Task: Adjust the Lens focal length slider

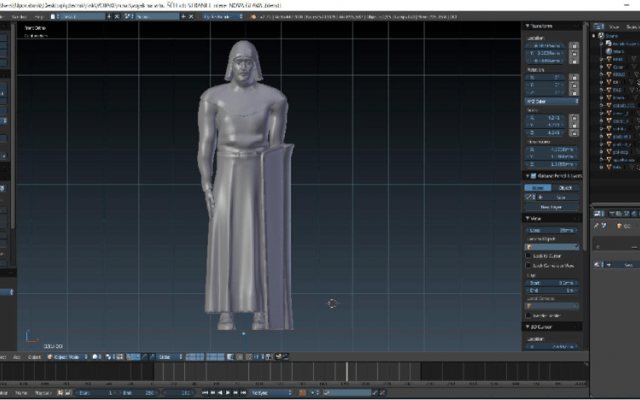Action: point(551,230)
